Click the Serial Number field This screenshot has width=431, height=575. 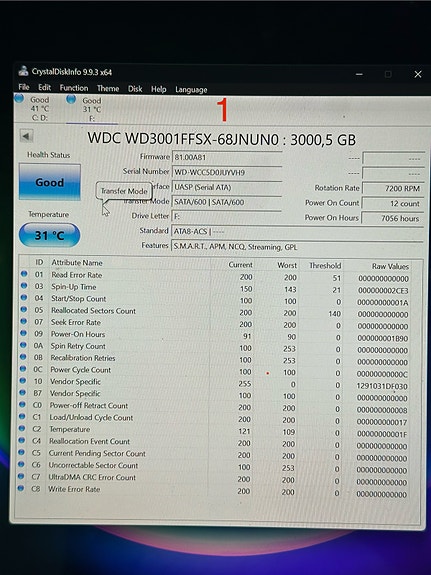point(227,172)
